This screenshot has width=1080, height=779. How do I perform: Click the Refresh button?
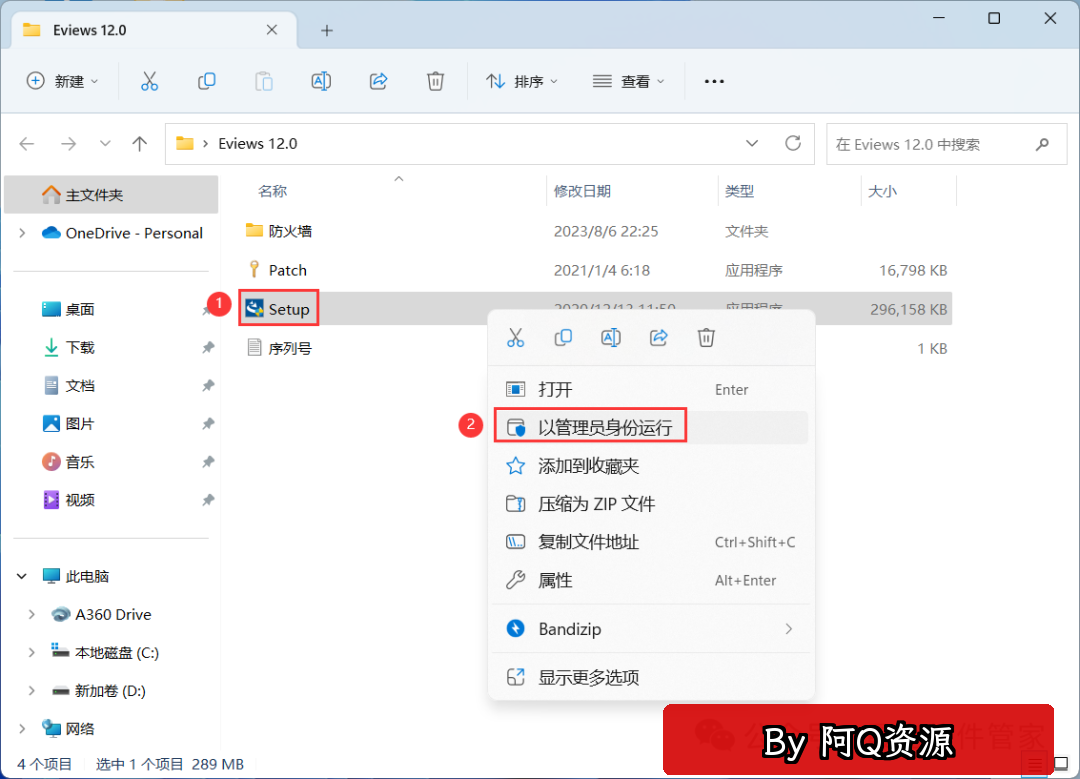(x=793, y=143)
